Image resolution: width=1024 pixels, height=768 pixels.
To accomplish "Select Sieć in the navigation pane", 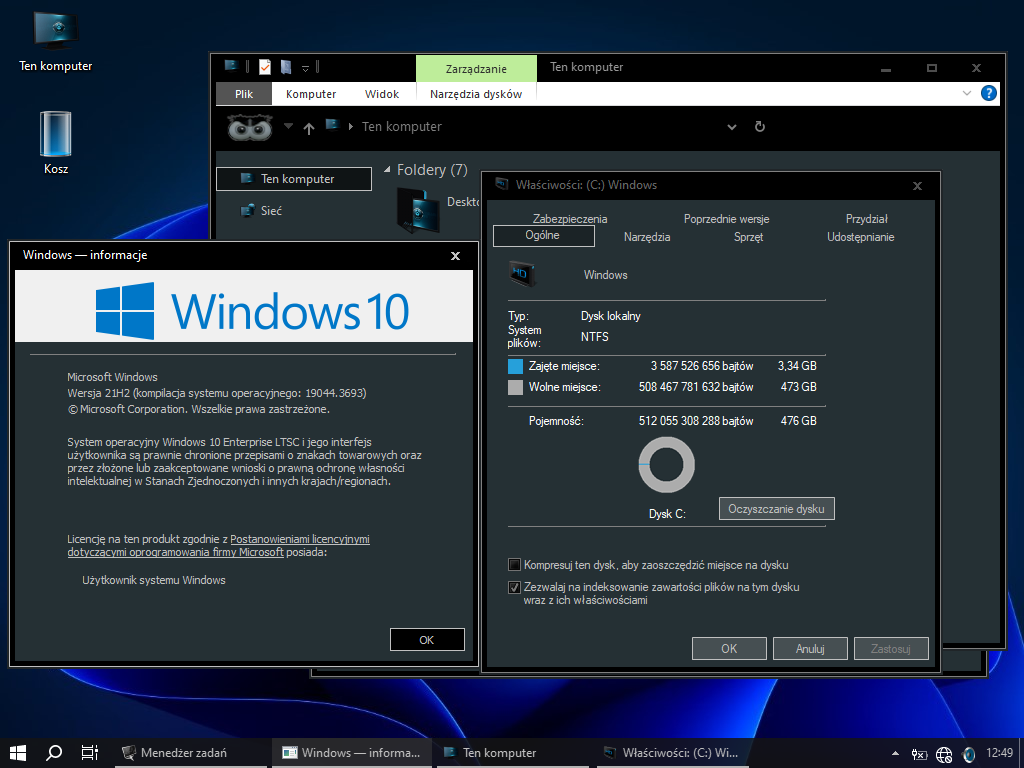I will coord(271,211).
